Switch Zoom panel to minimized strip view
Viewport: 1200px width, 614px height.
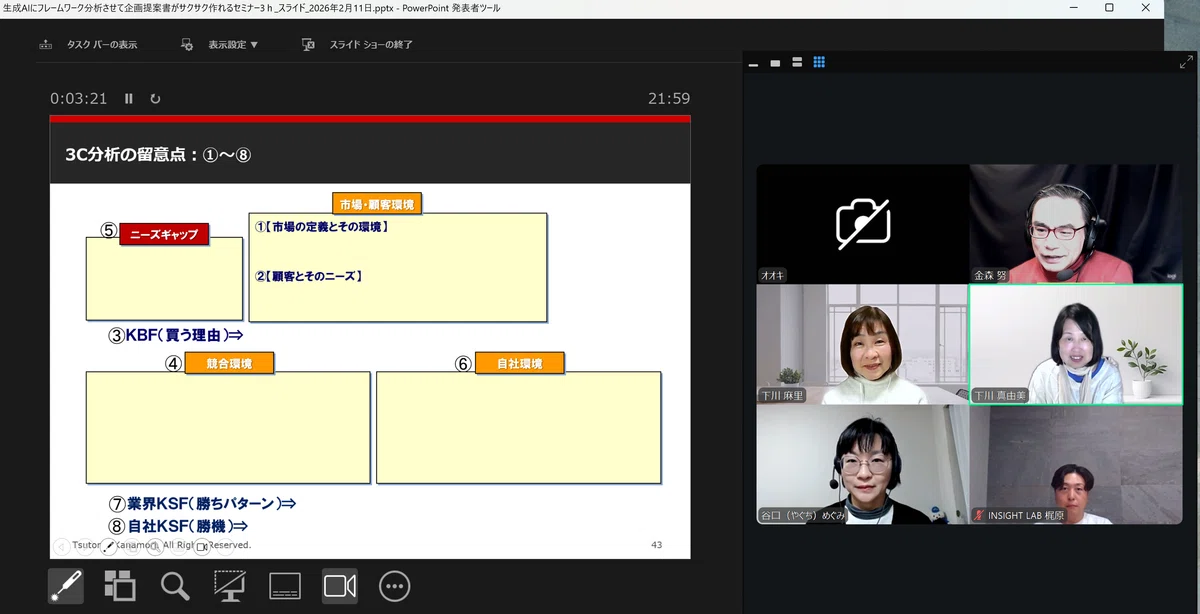pos(753,63)
